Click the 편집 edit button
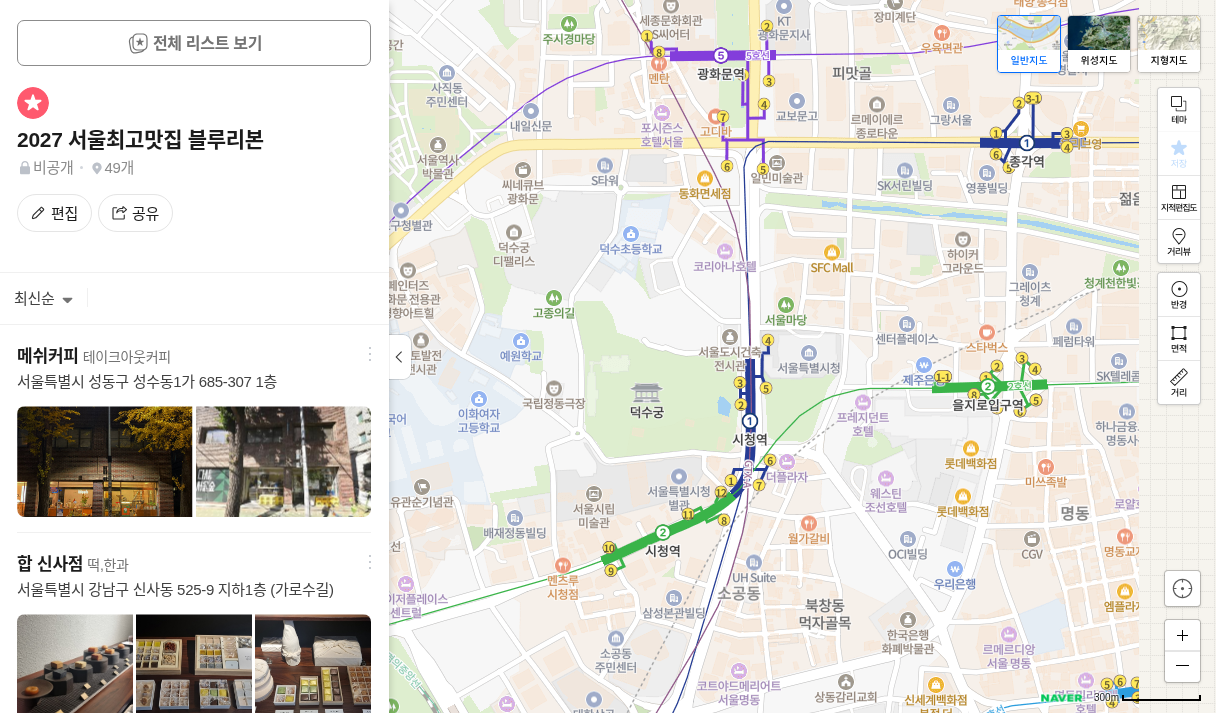1216x713 pixels. click(54, 213)
